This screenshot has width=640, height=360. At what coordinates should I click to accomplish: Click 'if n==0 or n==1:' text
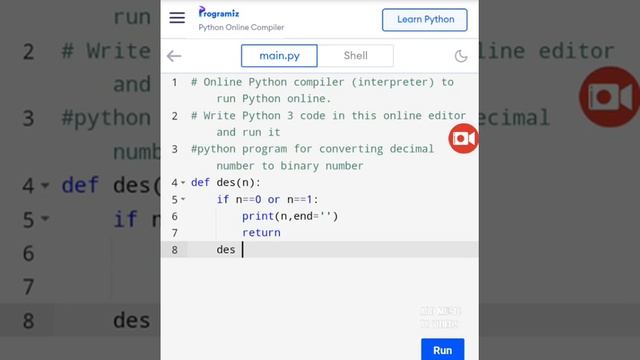click(x=267, y=199)
